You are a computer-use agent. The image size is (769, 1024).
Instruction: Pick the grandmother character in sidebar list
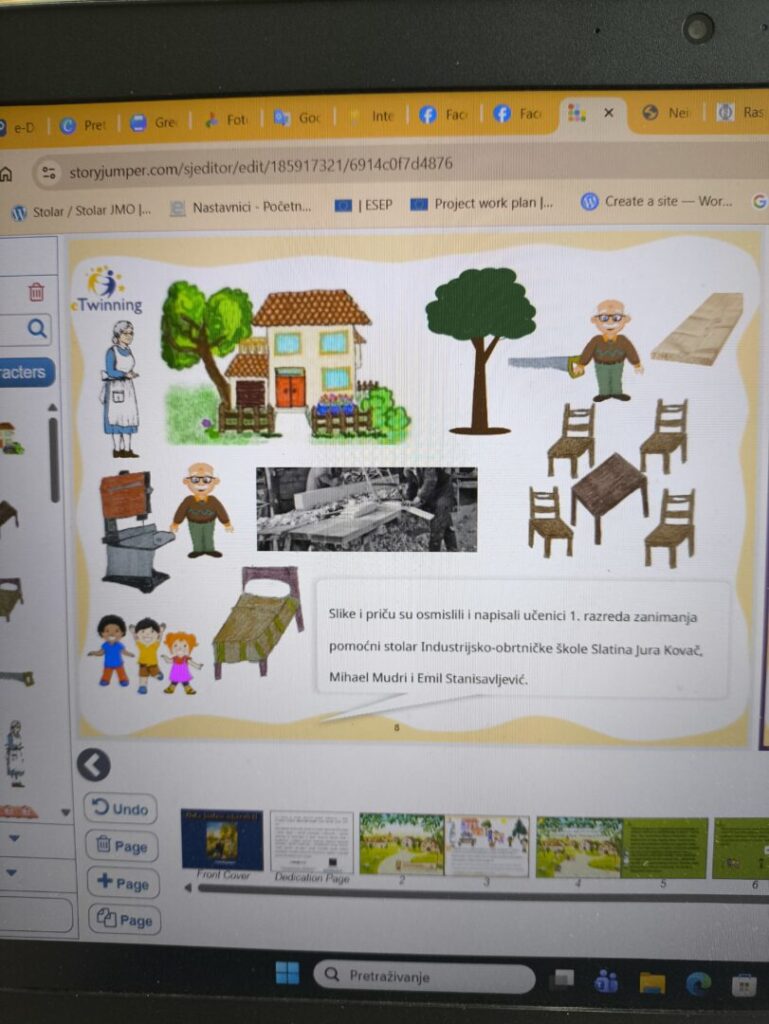pos(14,752)
